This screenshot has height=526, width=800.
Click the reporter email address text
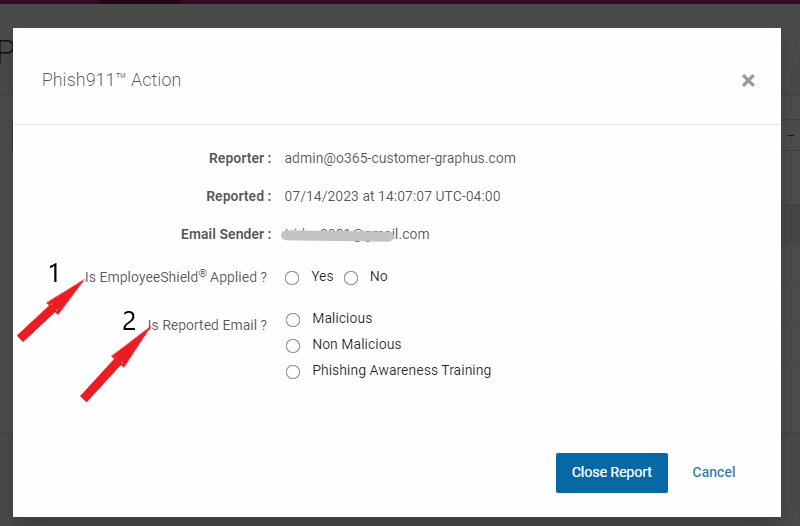[x=400, y=158]
